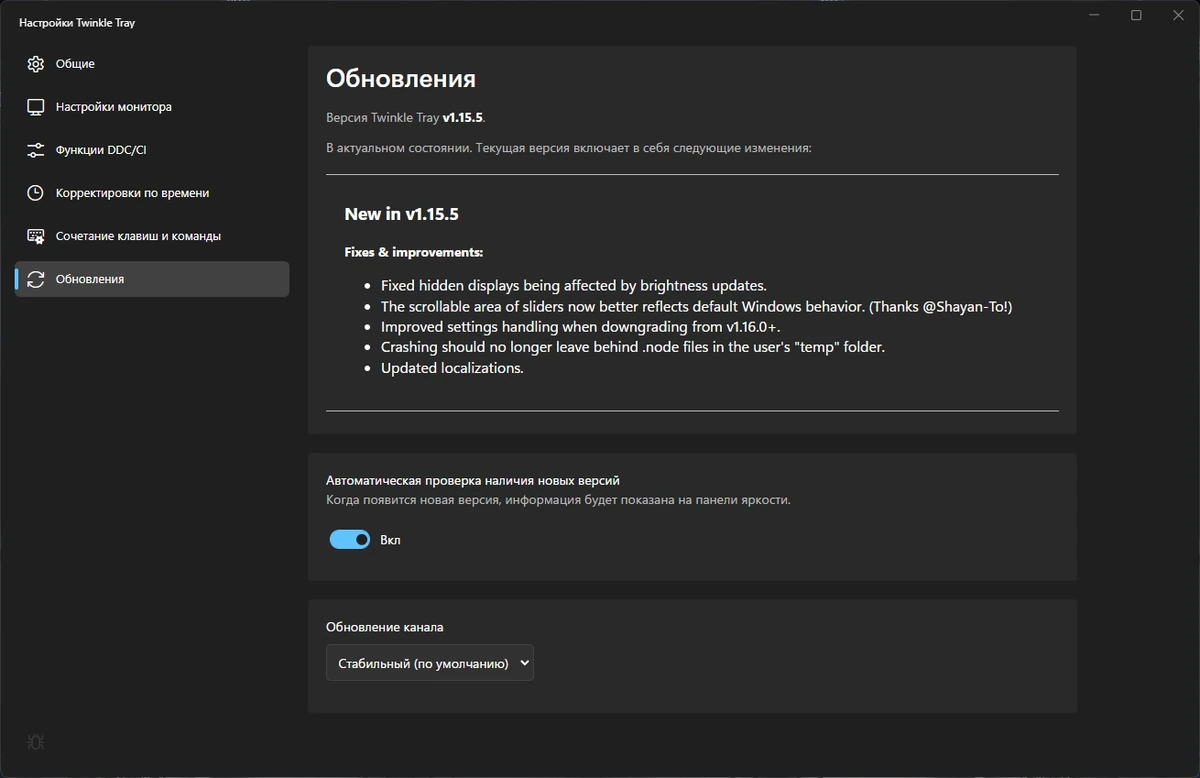Viewport: 1200px width, 778px height.
Task: Click the gear icon beside Общие
Action: (x=36, y=64)
